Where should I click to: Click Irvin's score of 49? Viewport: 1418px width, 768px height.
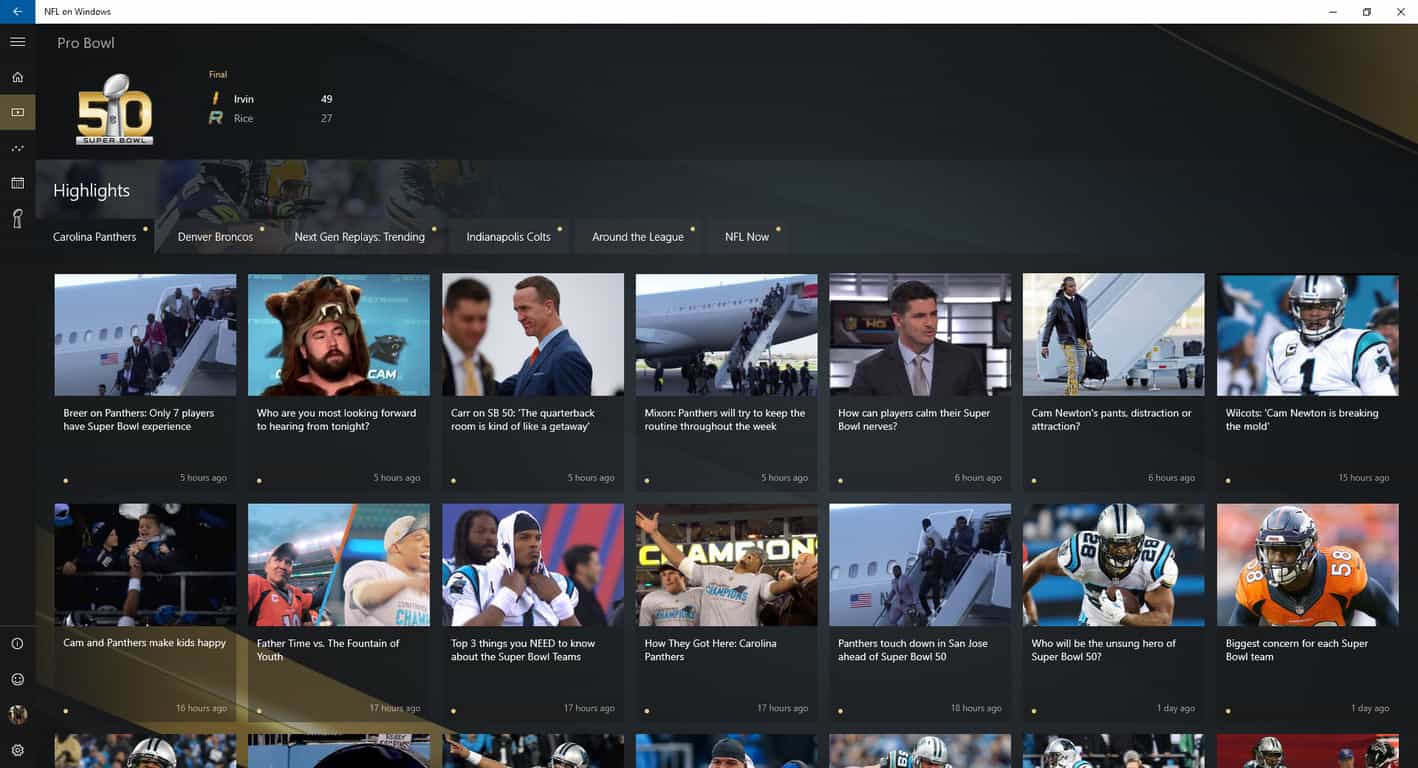click(327, 99)
